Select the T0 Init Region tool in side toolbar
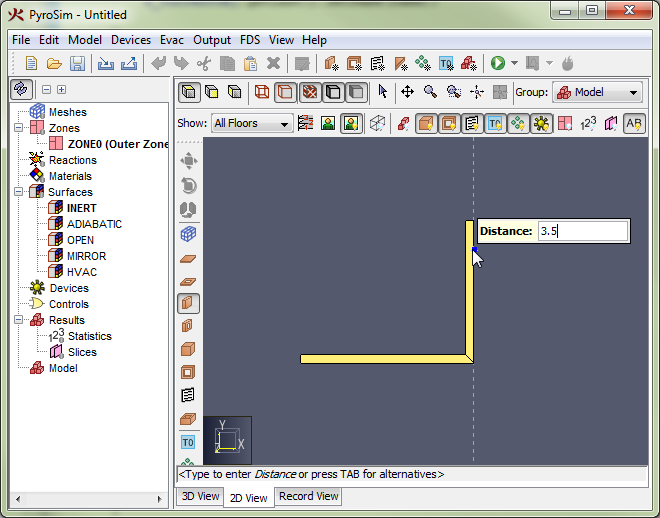 tap(188, 442)
